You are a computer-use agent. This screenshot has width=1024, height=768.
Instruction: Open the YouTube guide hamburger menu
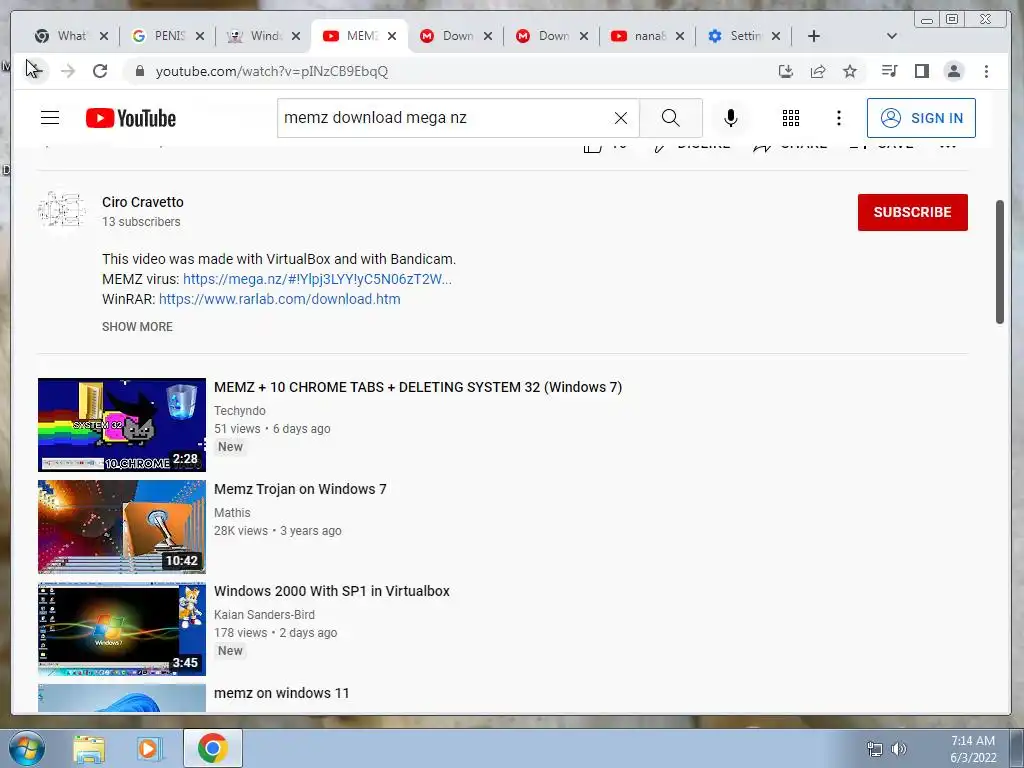pyautogui.click(x=50, y=118)
